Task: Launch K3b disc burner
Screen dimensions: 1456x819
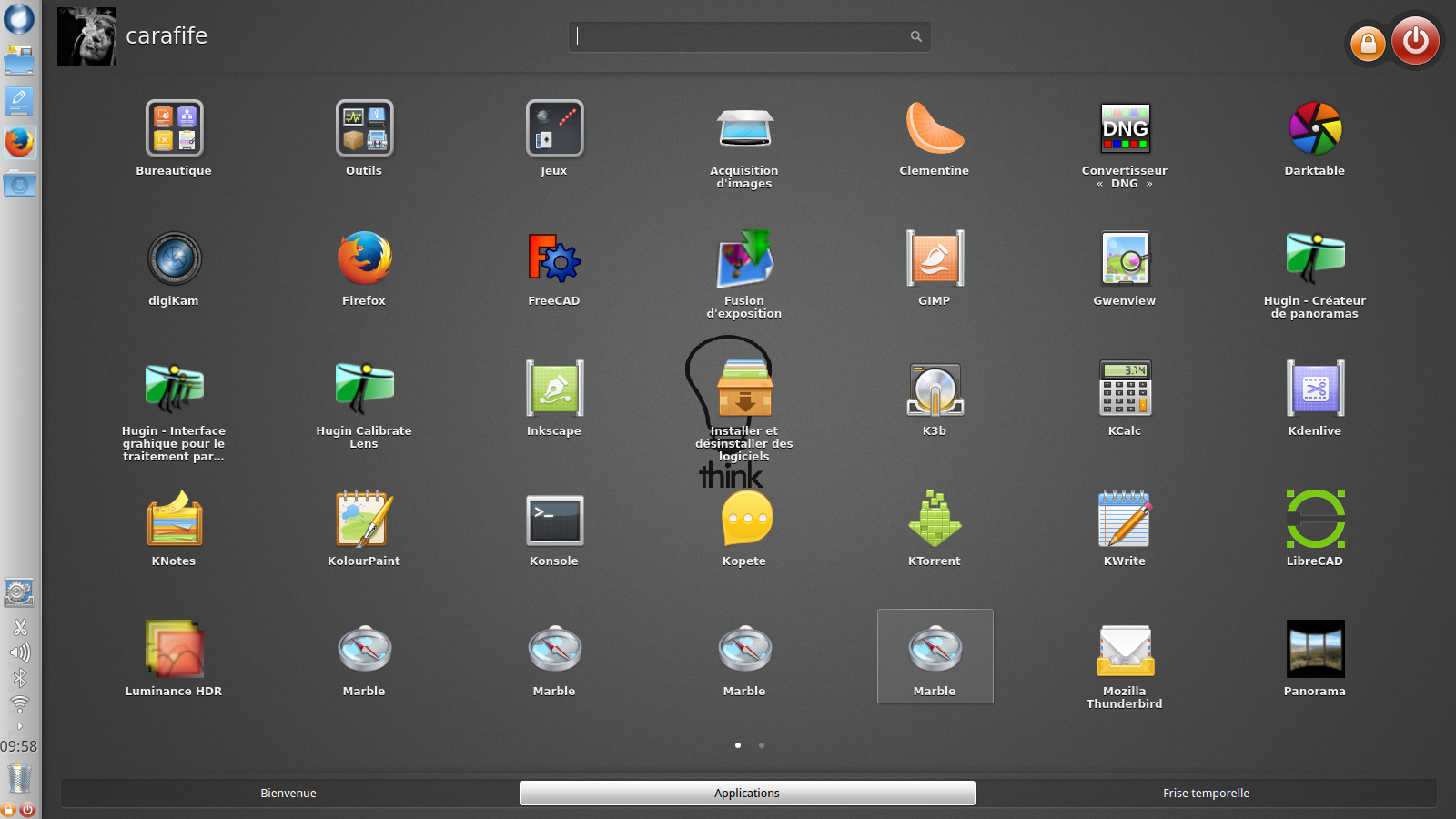Action: pyautogui.click(x=935, y=399)
